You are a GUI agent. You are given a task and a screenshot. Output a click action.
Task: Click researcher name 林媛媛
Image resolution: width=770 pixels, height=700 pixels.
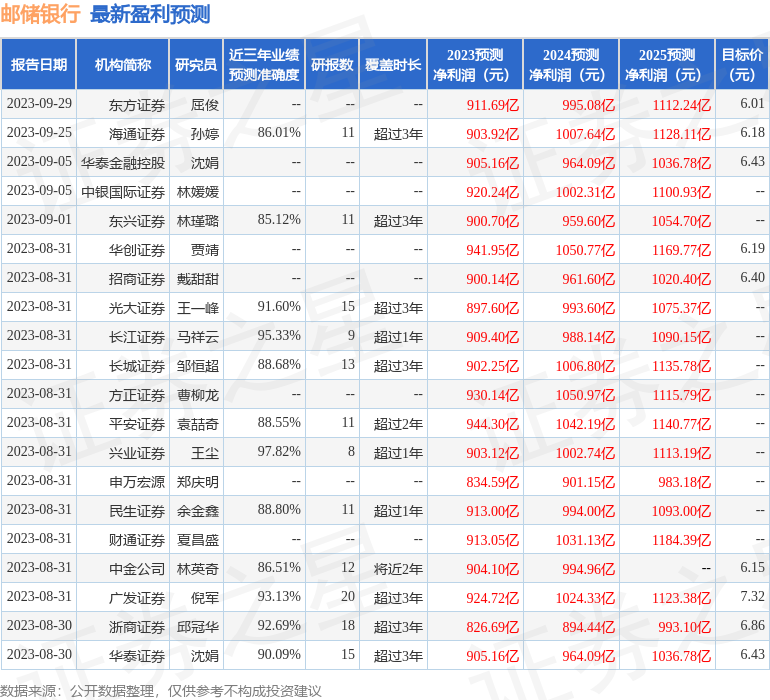(x=198, y=192)
